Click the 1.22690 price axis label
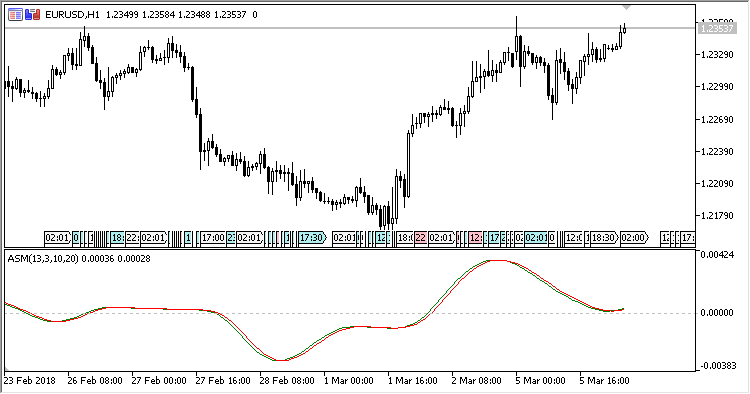This screenshot has height=394, width=750. coord(717,120)
